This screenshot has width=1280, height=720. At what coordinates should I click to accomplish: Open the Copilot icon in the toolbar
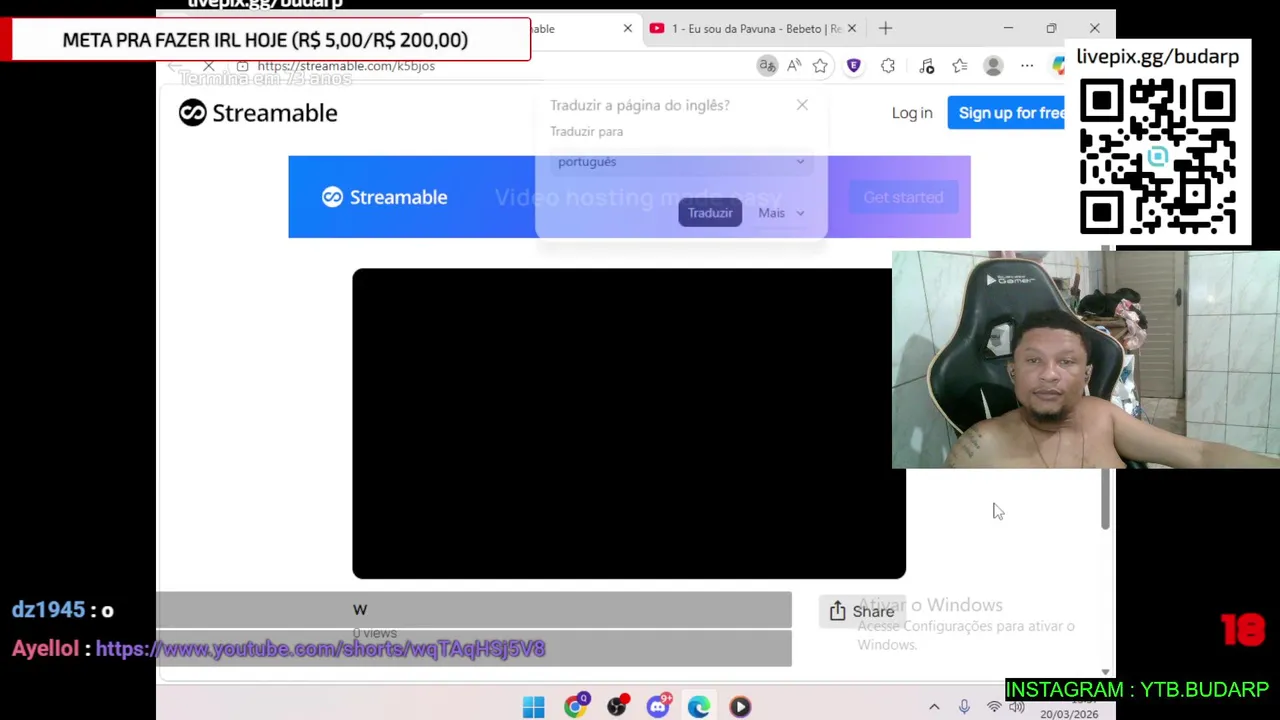click(x=1058, y=66)
